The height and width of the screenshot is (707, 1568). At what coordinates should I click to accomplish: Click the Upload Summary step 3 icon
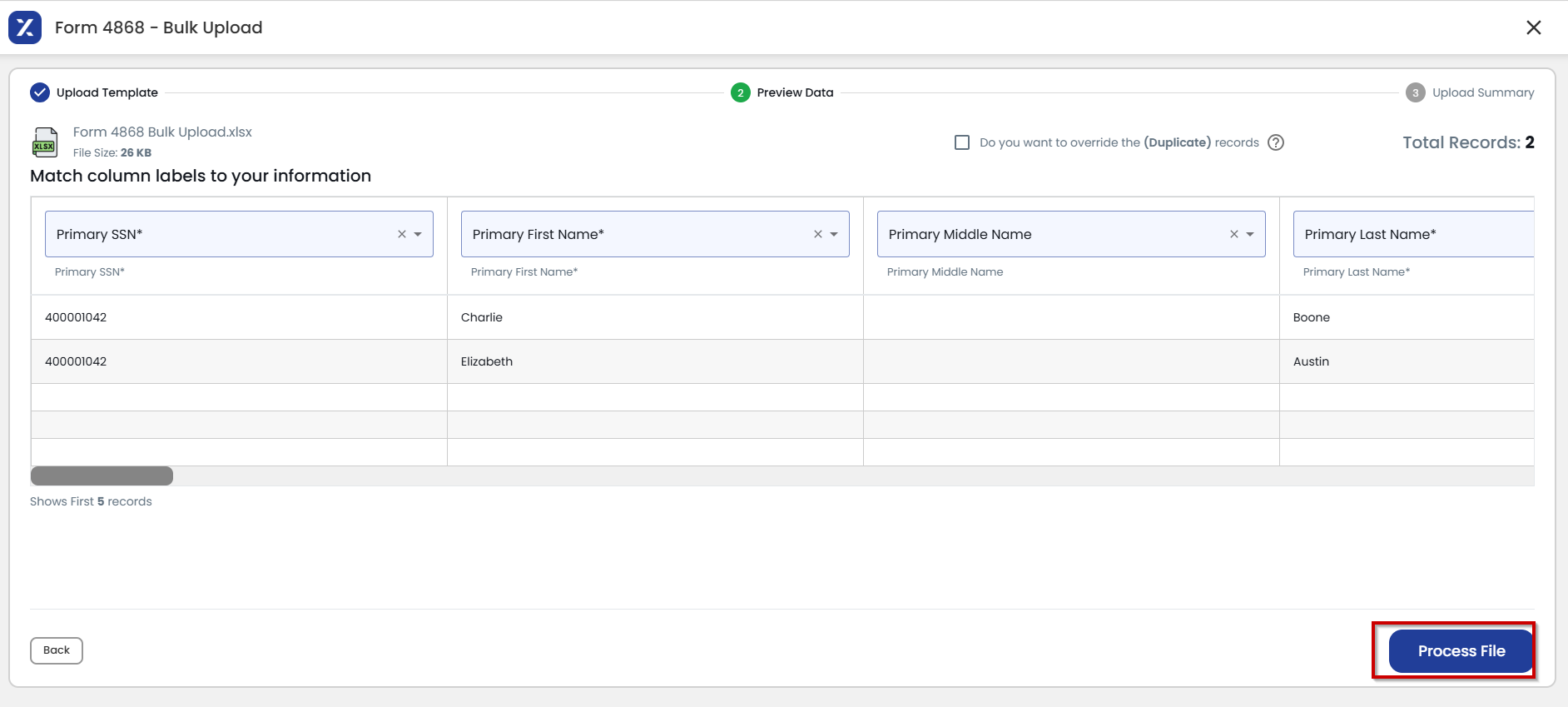tap(1416, 92)
